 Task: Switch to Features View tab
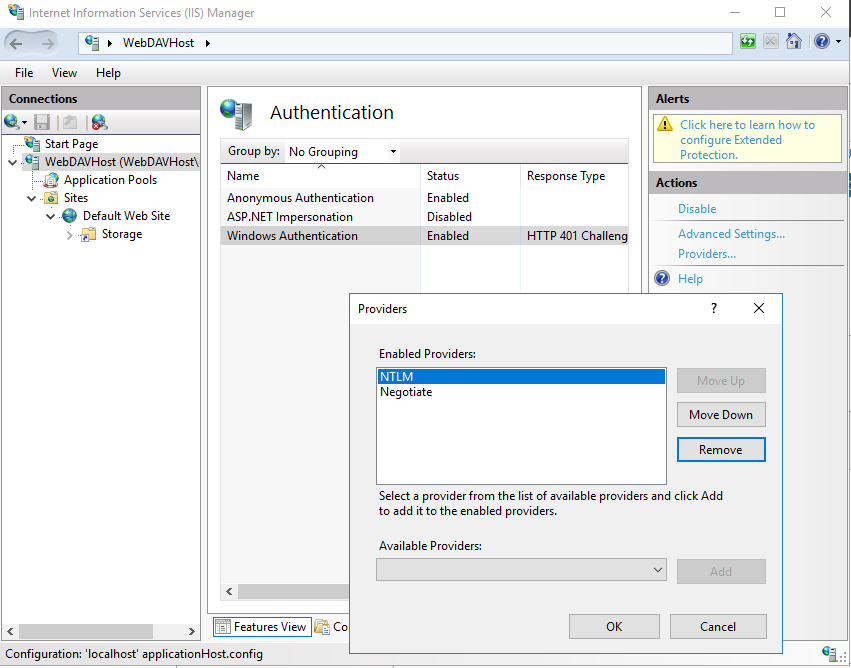click(262, 627)
